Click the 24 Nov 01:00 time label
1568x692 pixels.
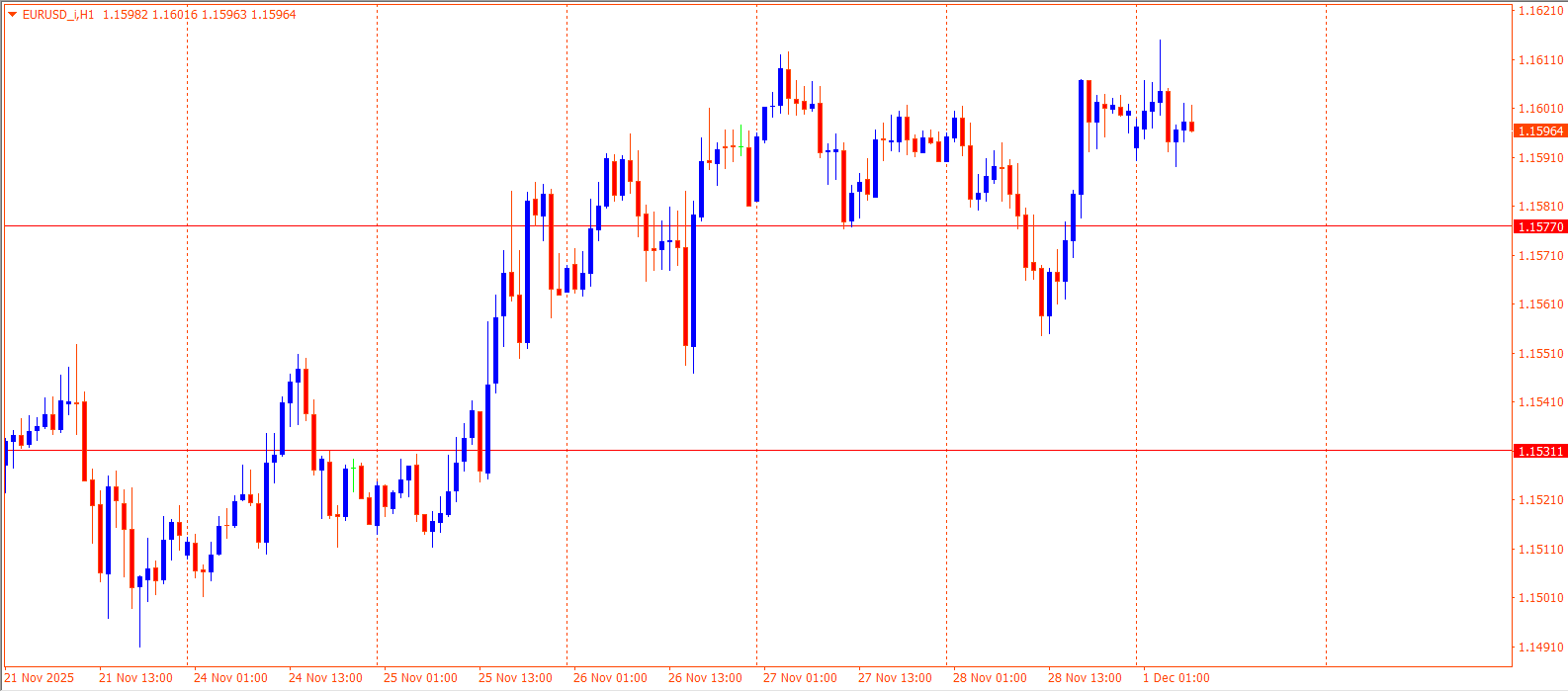(x=230, y=678)
